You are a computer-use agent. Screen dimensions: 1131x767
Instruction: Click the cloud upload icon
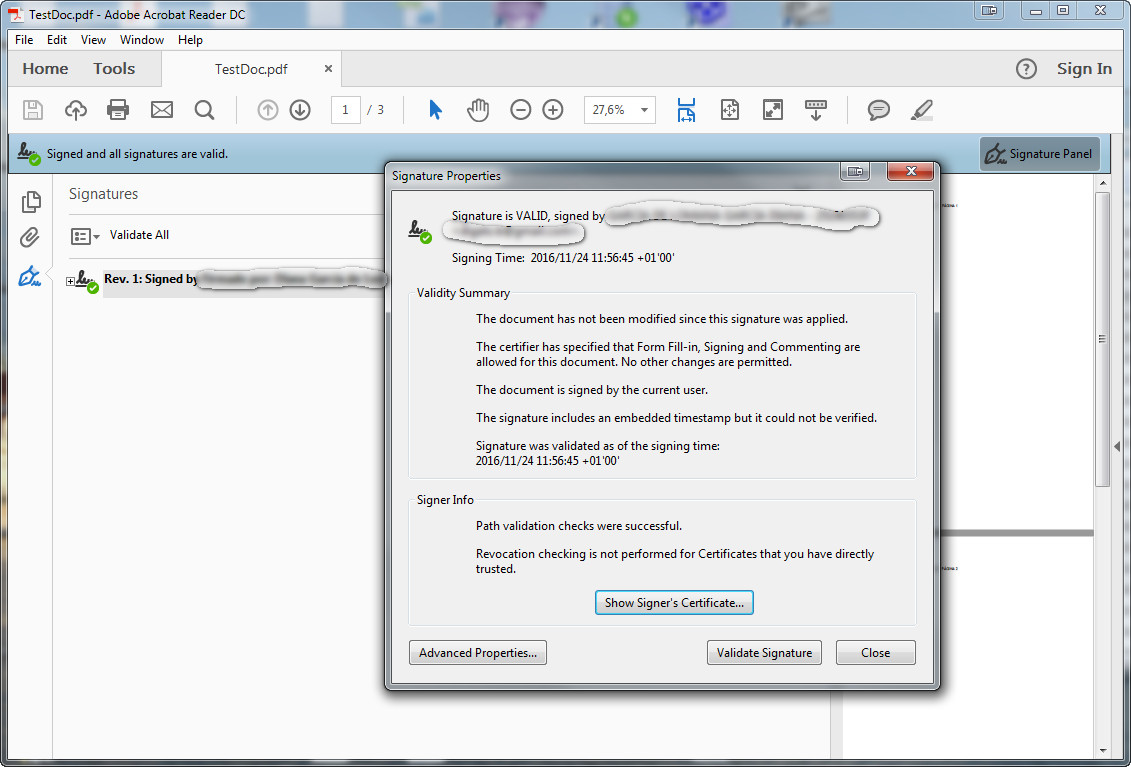pos(76,110)
